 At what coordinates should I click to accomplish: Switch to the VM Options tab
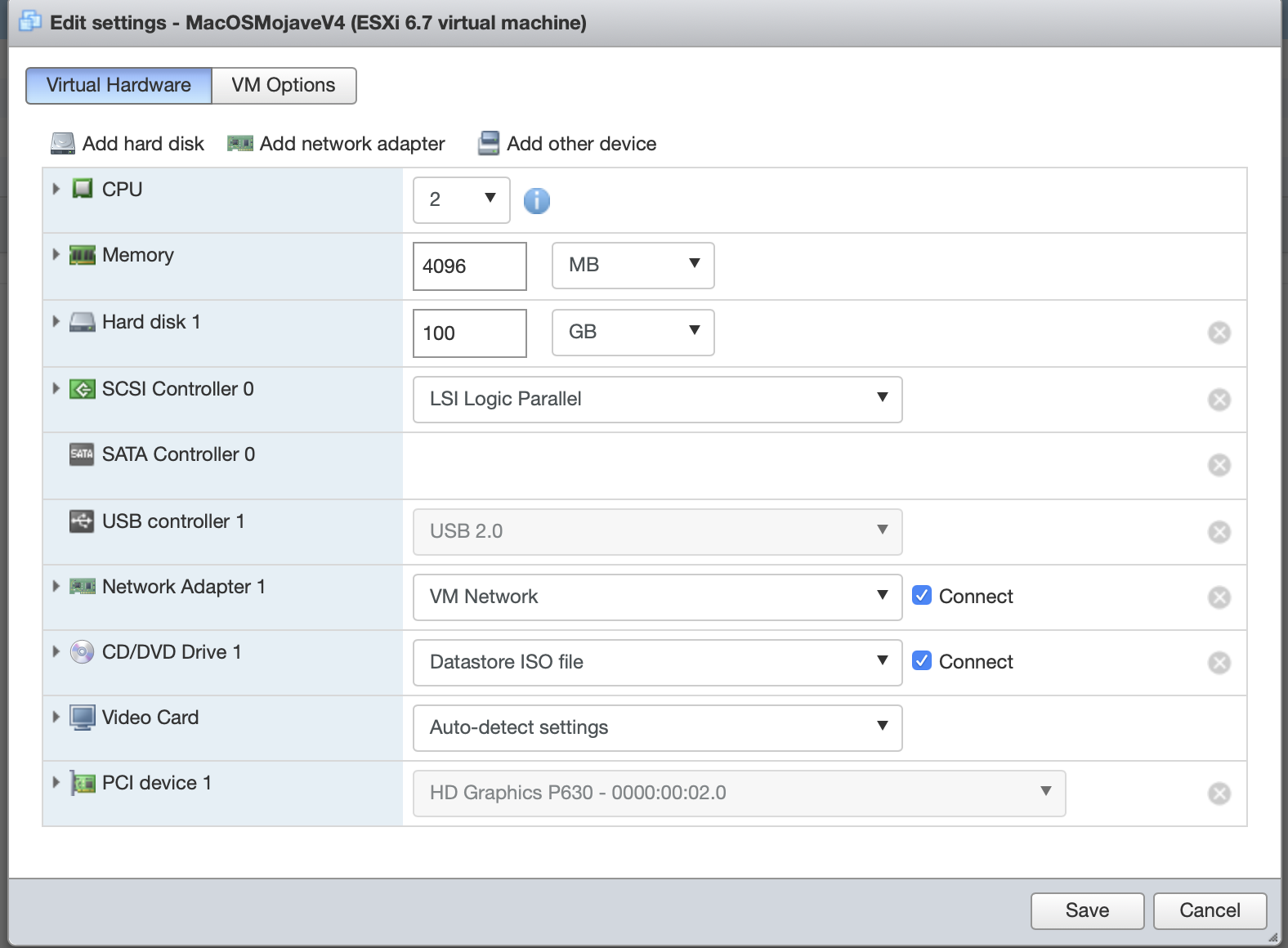tap(284, 86)
